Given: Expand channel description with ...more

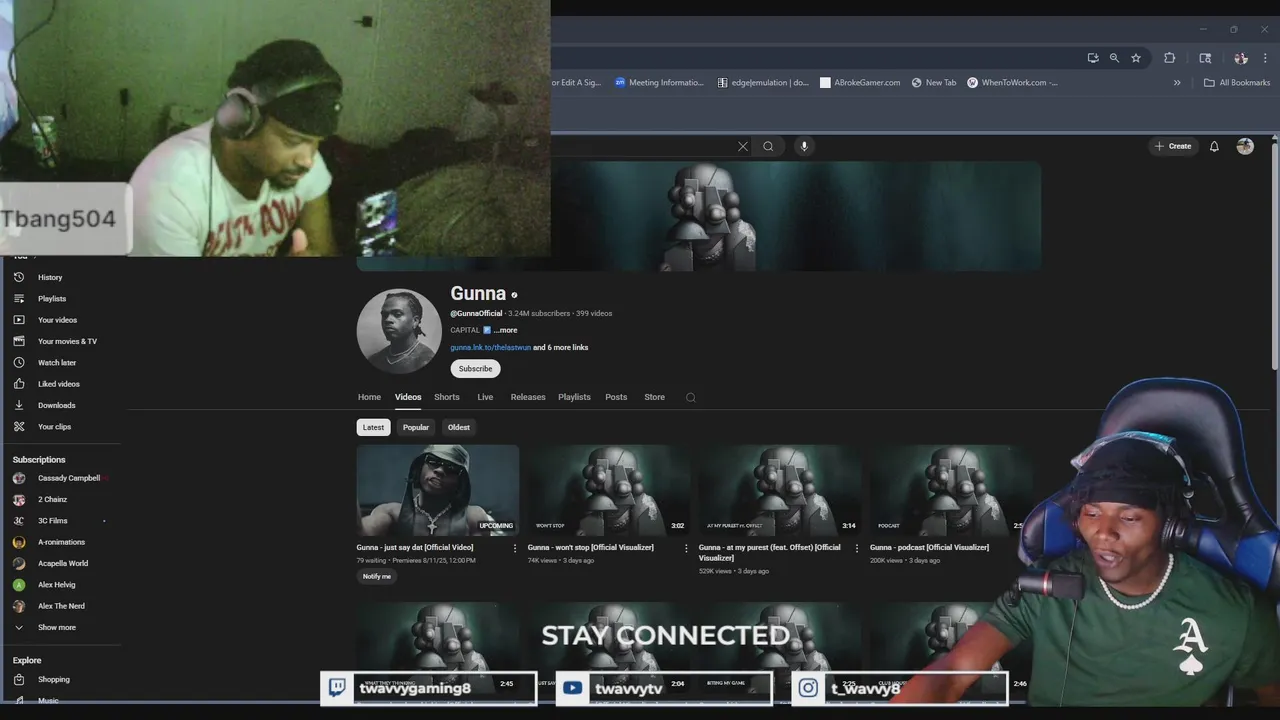Looking at the screenshot, I should pos(505,330).
